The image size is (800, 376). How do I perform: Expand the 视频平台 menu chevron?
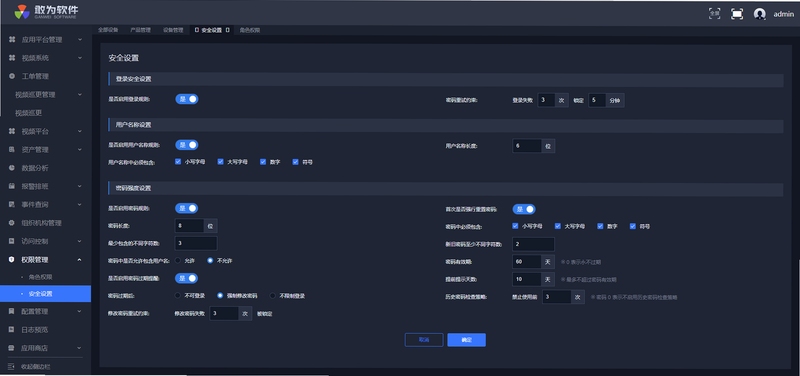pos(80,131)
